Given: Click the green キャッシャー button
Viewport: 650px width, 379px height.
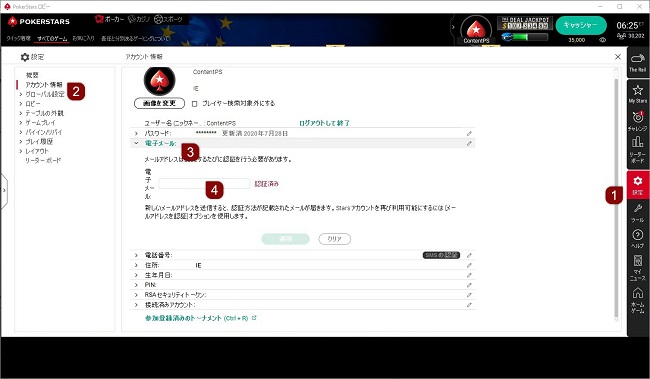Looking at the screenshot, I should (x=581, y=26).
